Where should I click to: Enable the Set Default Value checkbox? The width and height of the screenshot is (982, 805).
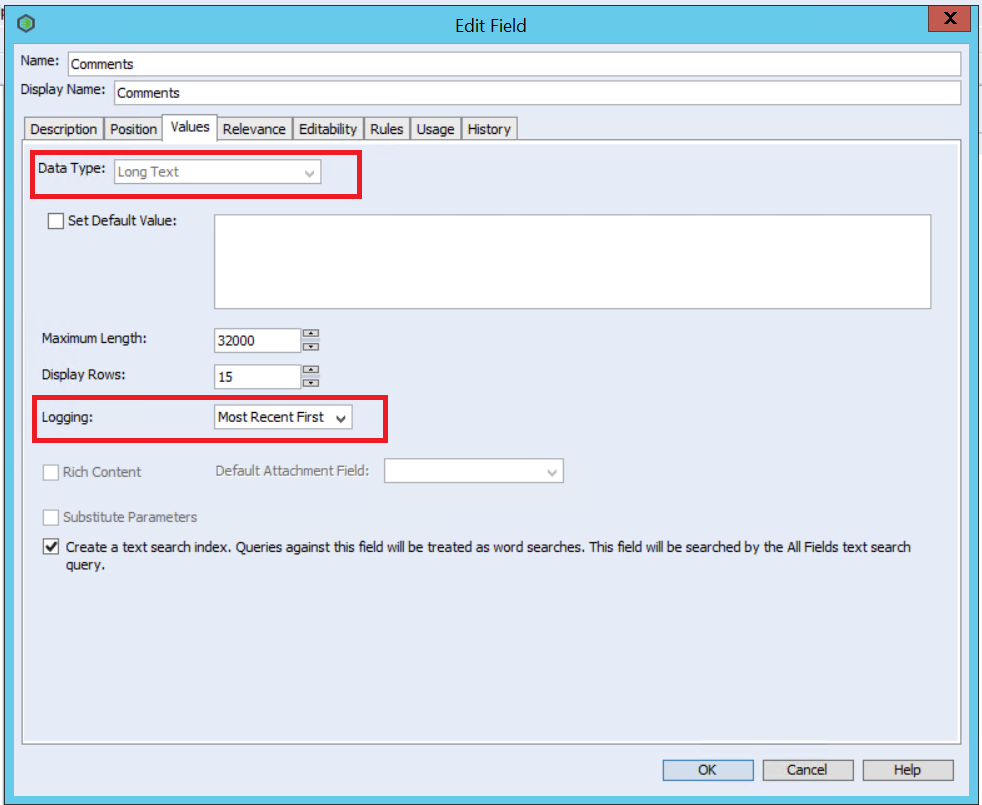(56, 221)
